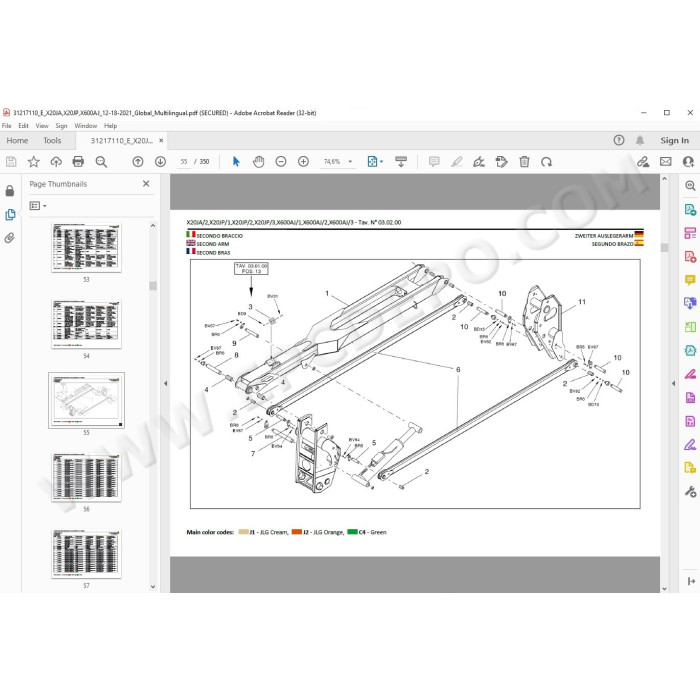This screenshot has width=700, height=700.
Task: Toggle the Page Thumbnails panel icon
Action: [x=10, y=214]
